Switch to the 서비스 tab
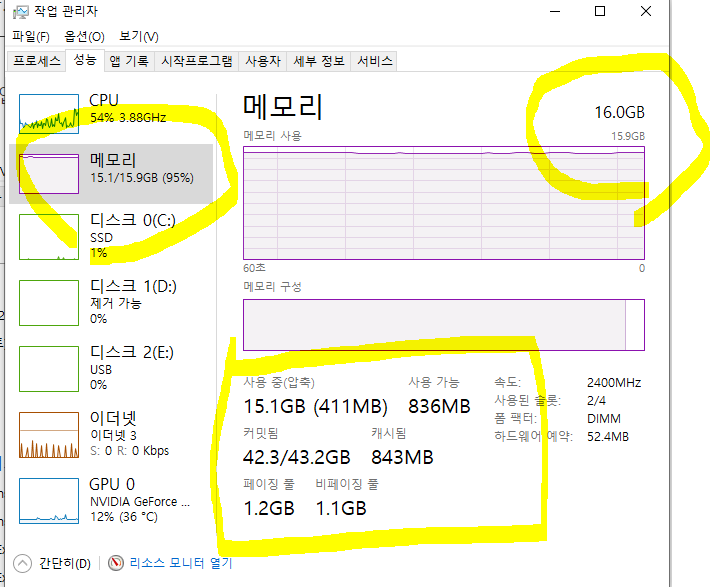 [x=374, y=61]
